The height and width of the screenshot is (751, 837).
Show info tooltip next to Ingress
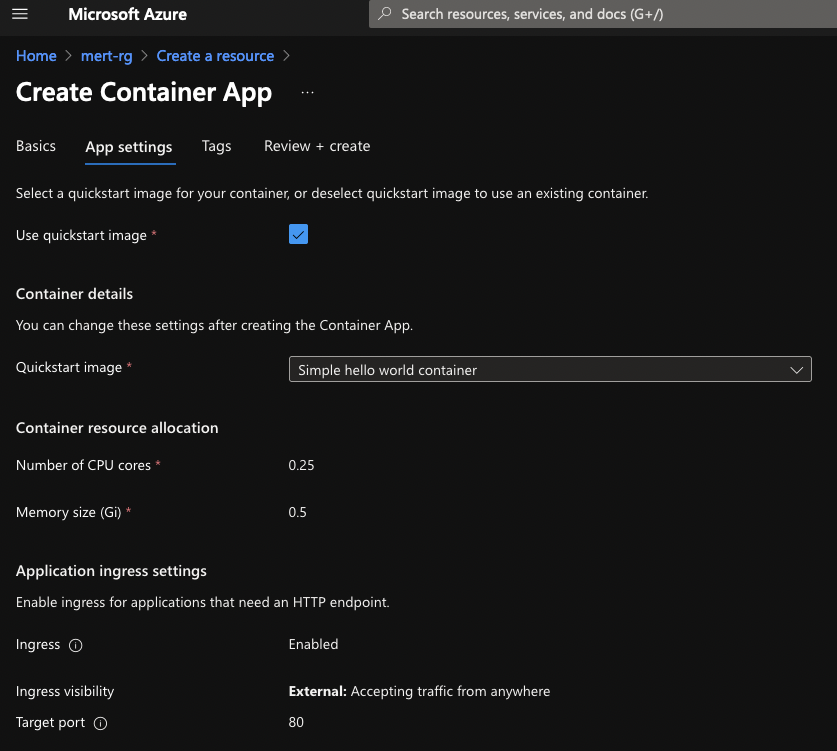(76, 645)
